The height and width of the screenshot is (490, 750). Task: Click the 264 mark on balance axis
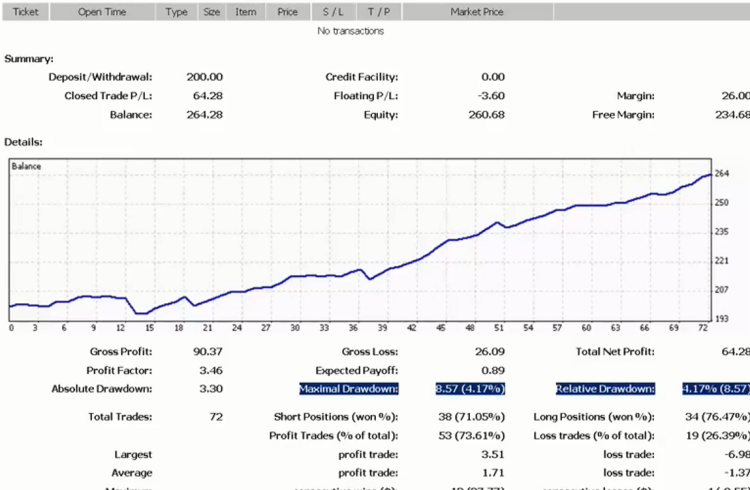[722, 174]
